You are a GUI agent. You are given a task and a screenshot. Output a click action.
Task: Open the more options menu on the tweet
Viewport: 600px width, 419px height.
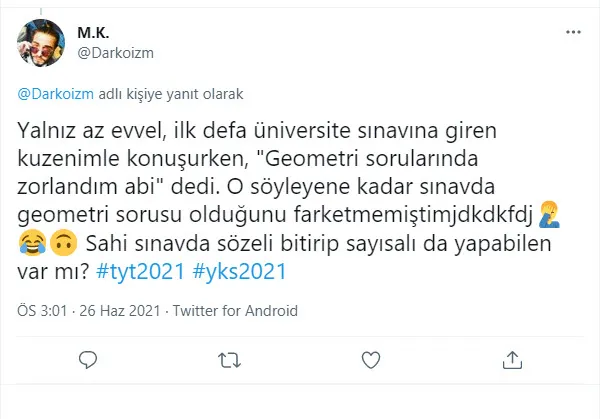pyautogui.click(x=572, y=33)
